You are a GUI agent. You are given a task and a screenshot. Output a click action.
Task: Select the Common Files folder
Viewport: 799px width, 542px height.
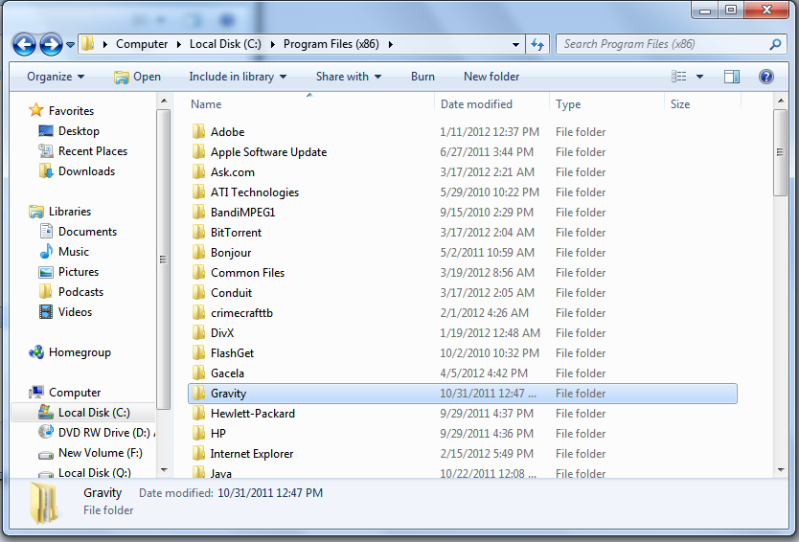462,273
